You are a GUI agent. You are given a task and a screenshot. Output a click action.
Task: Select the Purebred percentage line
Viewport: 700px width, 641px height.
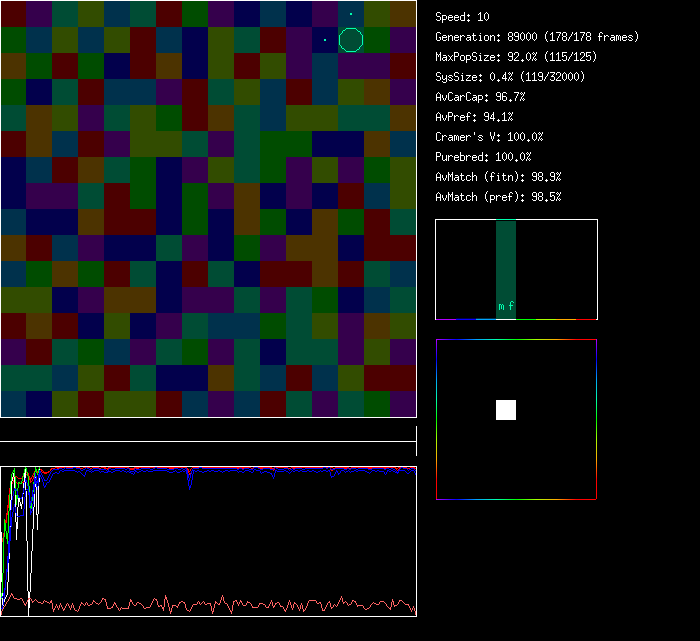(484, 157)
